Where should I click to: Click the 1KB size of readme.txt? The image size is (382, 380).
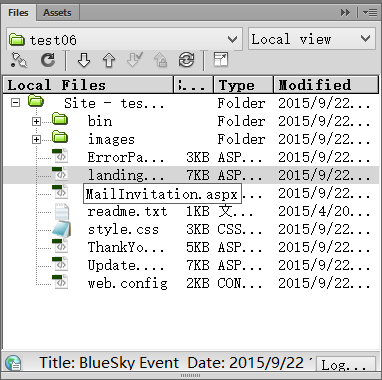point(198,211)
